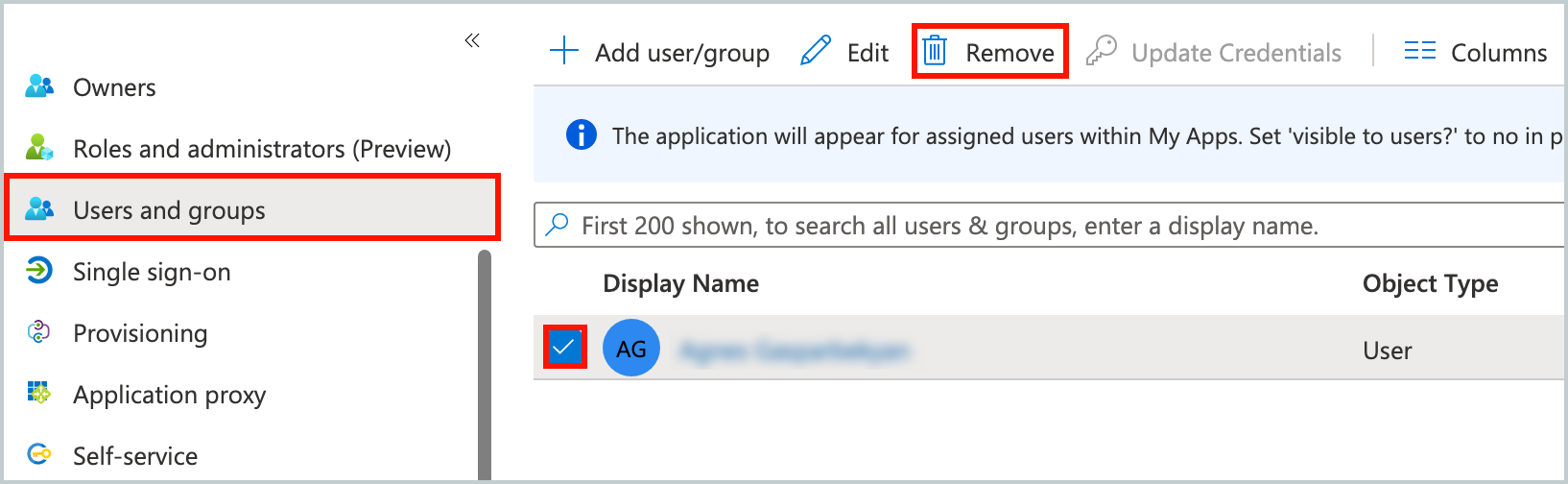This screenshot has height=484, width=1568.
Task: Click the Users and groups icon
Action: tap(39, 209)
